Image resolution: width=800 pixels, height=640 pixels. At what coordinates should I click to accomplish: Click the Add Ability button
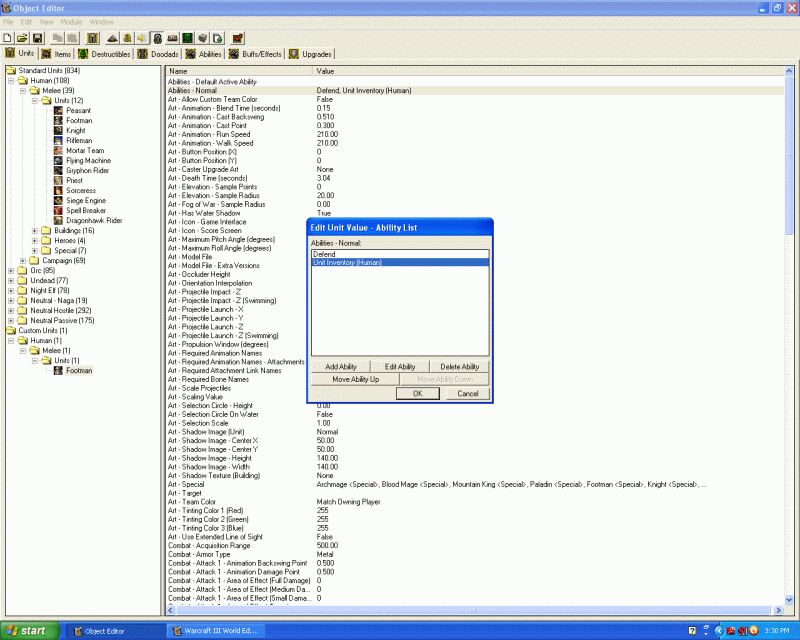click(341, 366)
